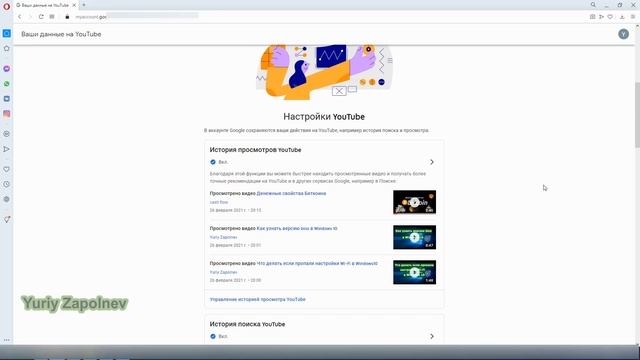Click the 'Ваши данные на YouTube' page header
The width and height of the screenshot is (640, 360).
point(61,34)
